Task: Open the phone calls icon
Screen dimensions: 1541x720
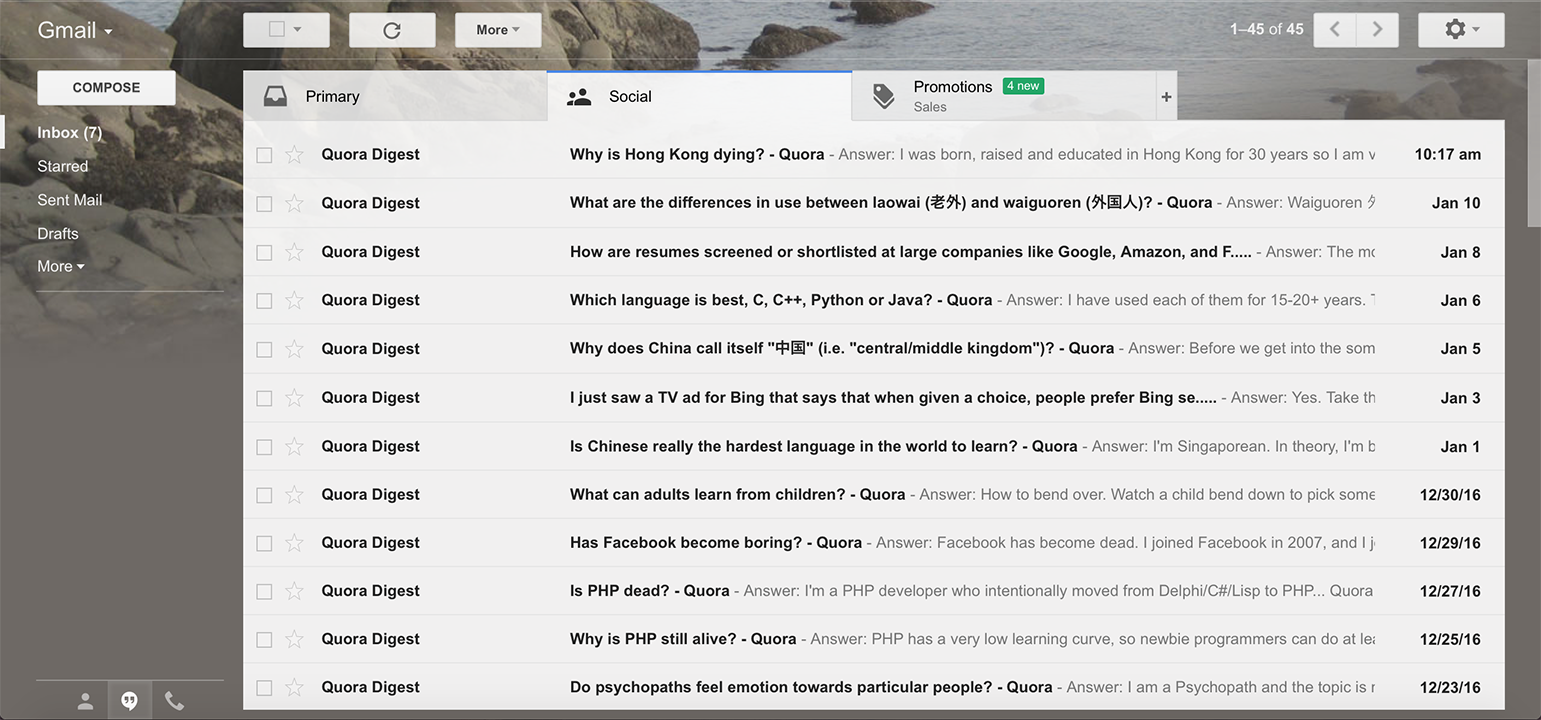Action: coord(174,701)
